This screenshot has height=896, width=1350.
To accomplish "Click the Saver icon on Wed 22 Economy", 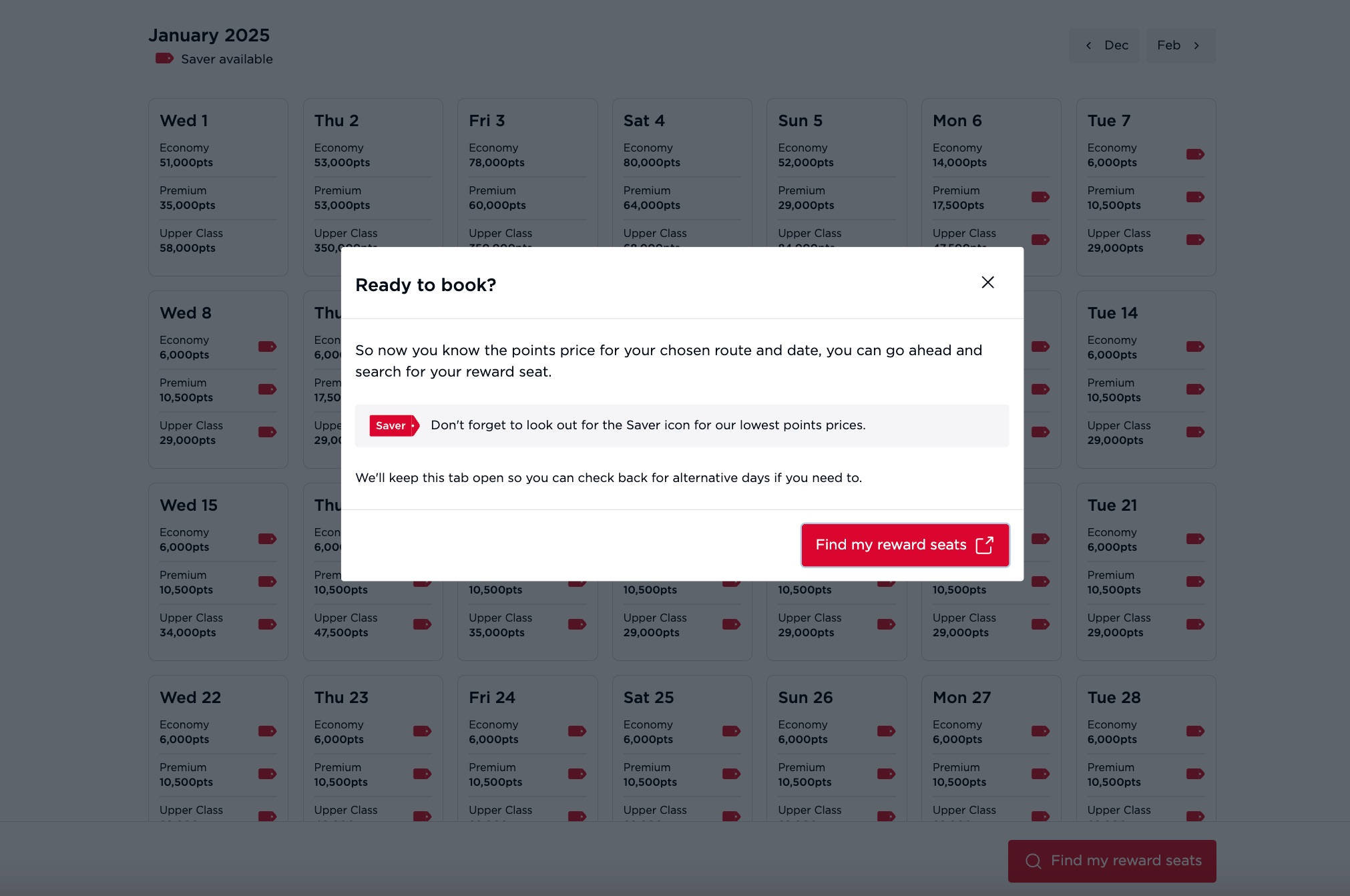I will click(266, 731).
